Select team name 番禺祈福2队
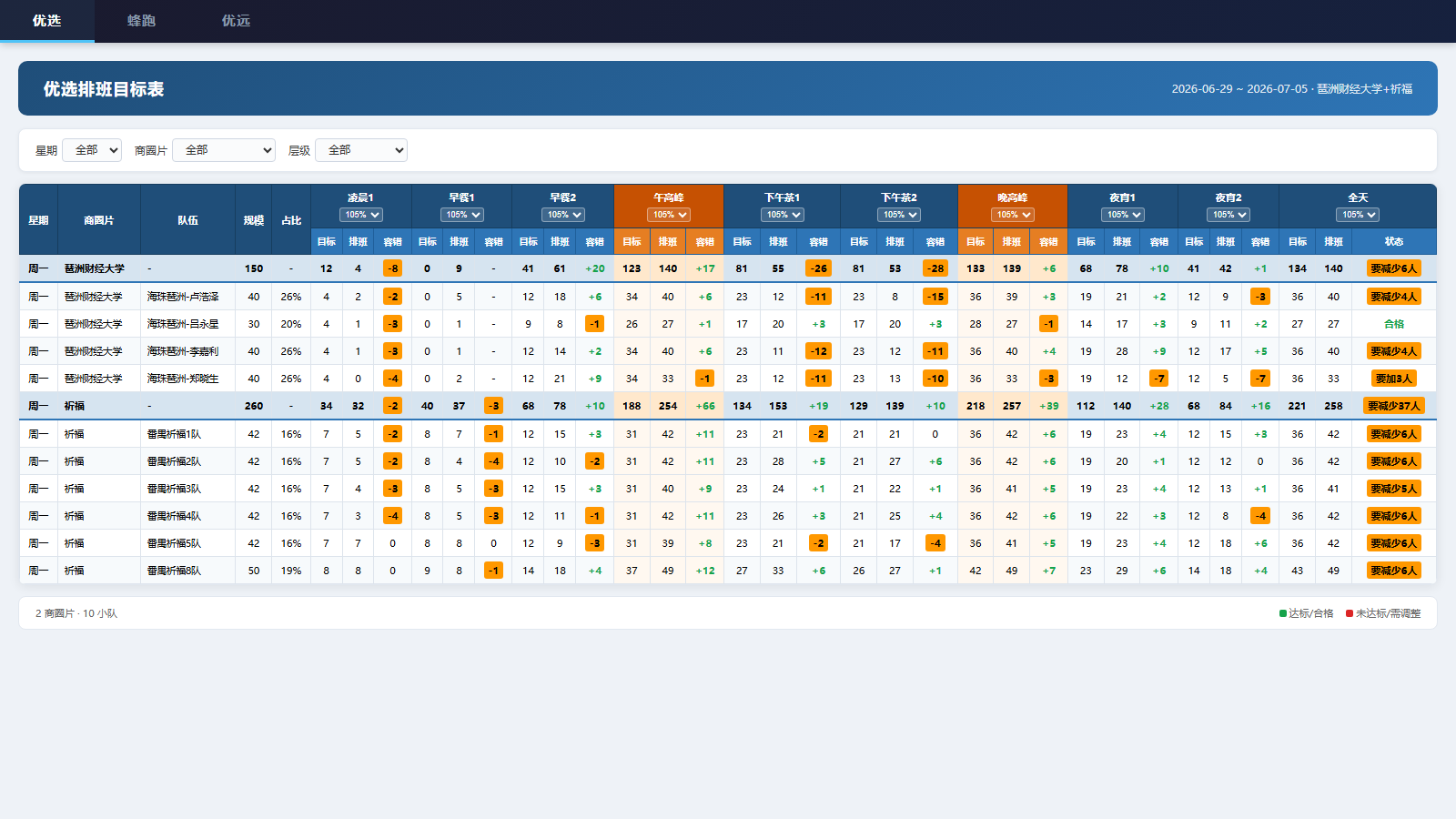Viewport: 1456px width, 819px height. click(174, 461)
